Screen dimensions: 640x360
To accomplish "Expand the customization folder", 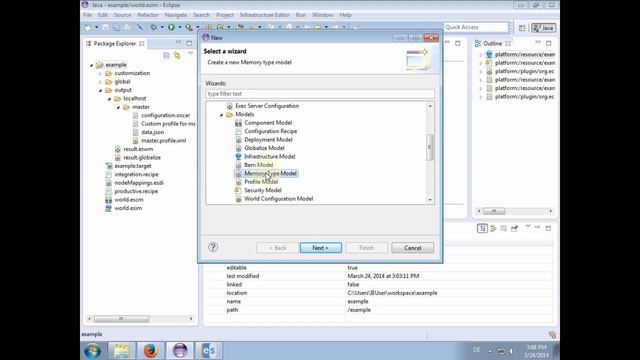I will [100, 73].
